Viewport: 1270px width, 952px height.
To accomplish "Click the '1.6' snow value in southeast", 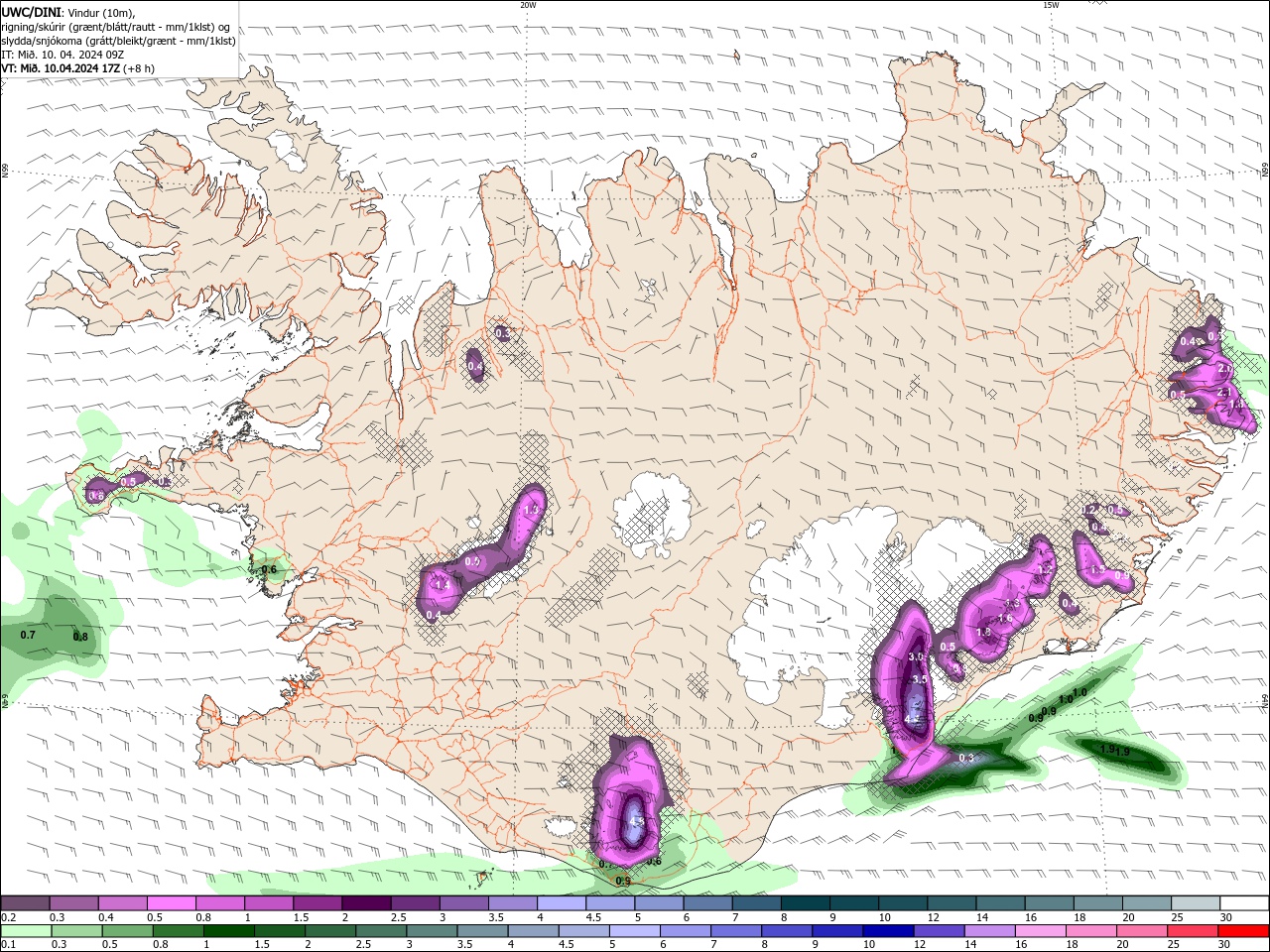I will (1005, 618).
